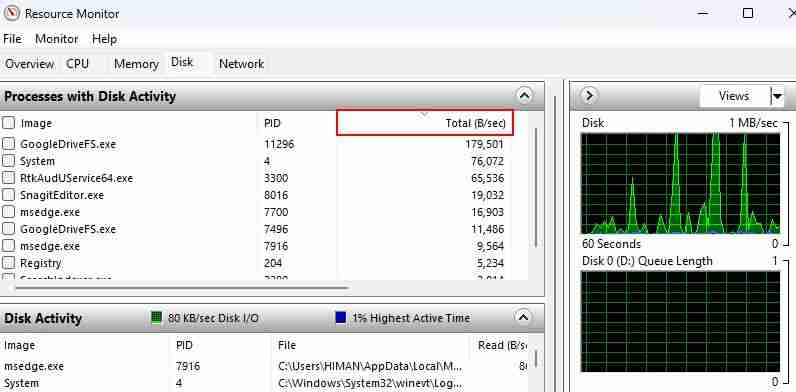Click the Resource Monitor app icon in title bar
The height and width of the screenshot is (392, 796).
point(11,13)
